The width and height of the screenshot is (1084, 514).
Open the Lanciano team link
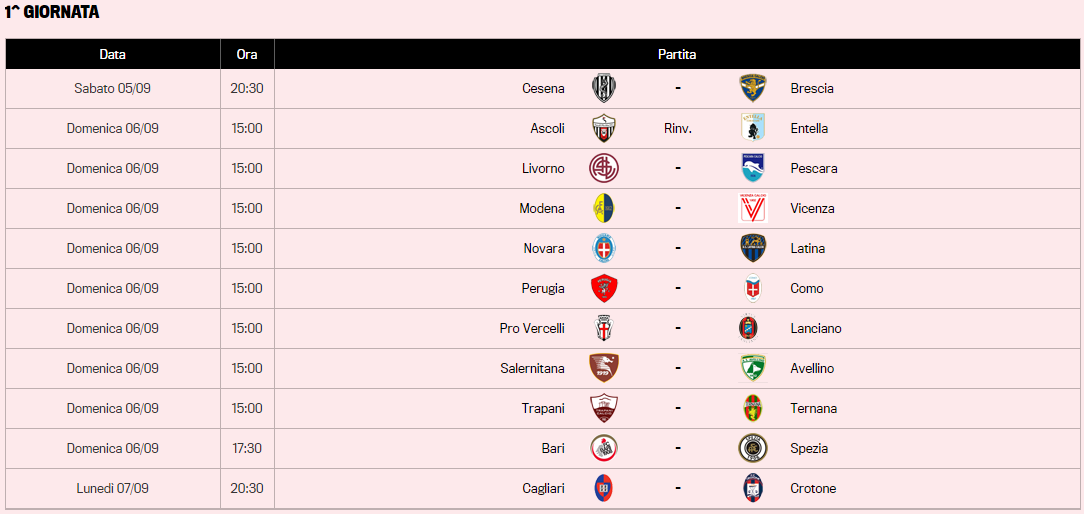[816, 328]
